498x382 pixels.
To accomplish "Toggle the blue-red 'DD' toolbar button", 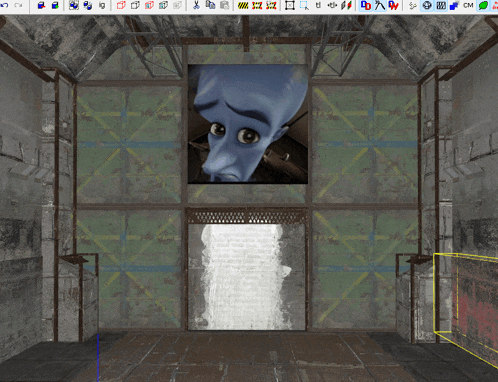I will click(366, 5).
